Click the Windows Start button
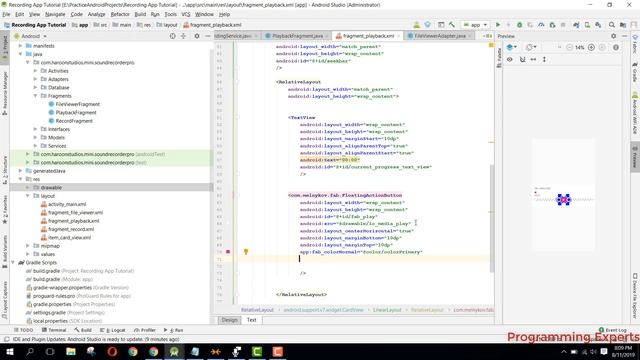 9,351
